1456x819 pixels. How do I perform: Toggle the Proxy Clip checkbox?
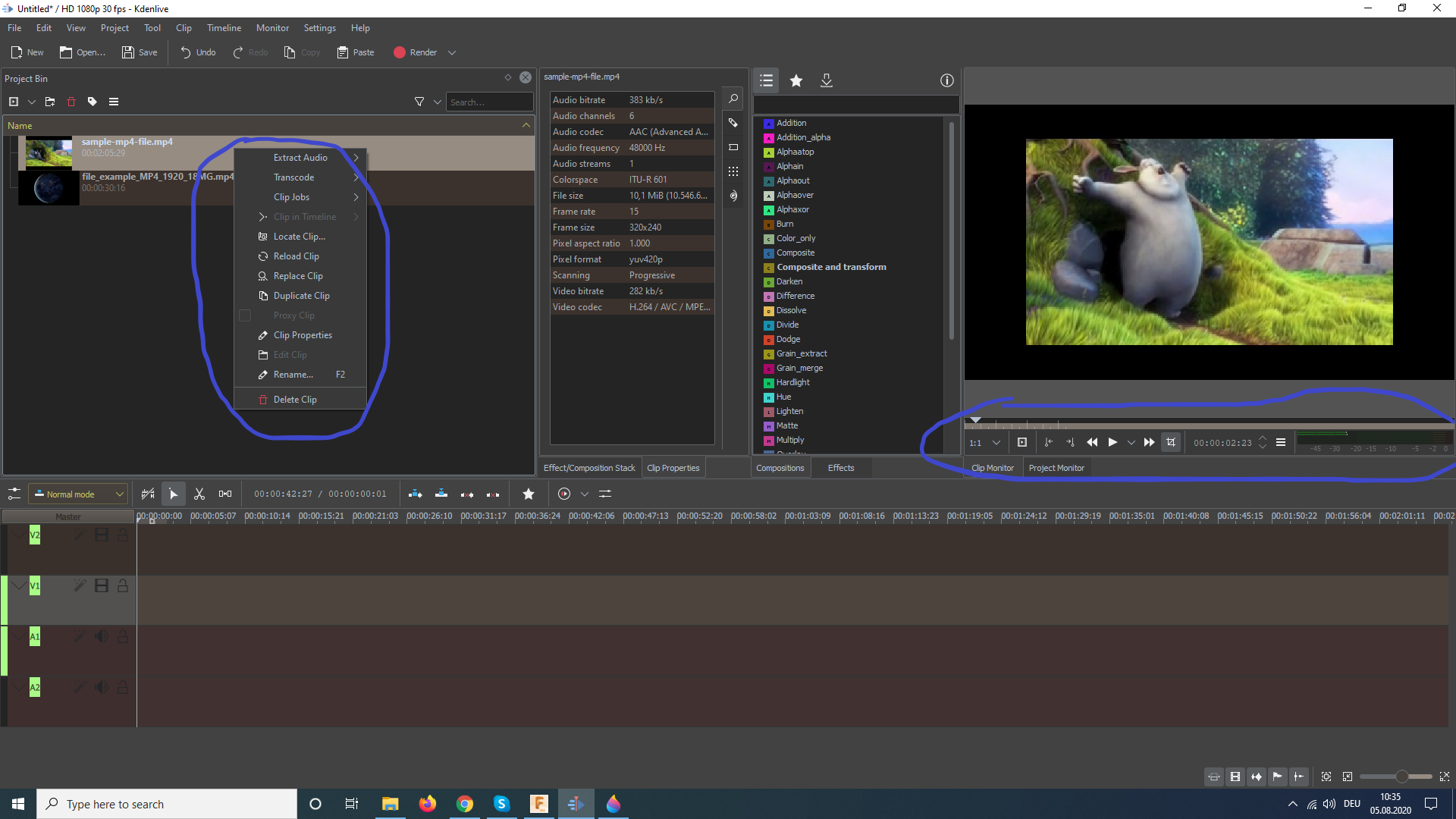pyautogui.click(x=245, y=315)
